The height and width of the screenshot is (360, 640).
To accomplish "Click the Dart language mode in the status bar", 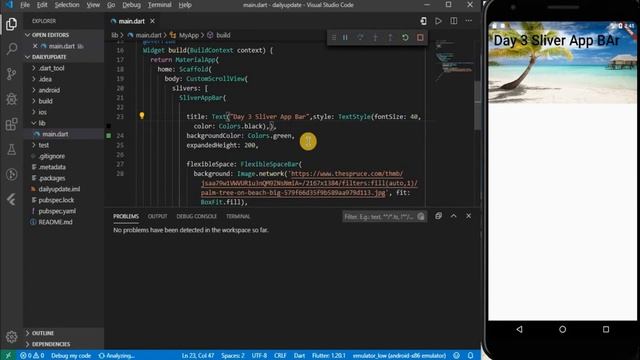I will pos(299,356).
